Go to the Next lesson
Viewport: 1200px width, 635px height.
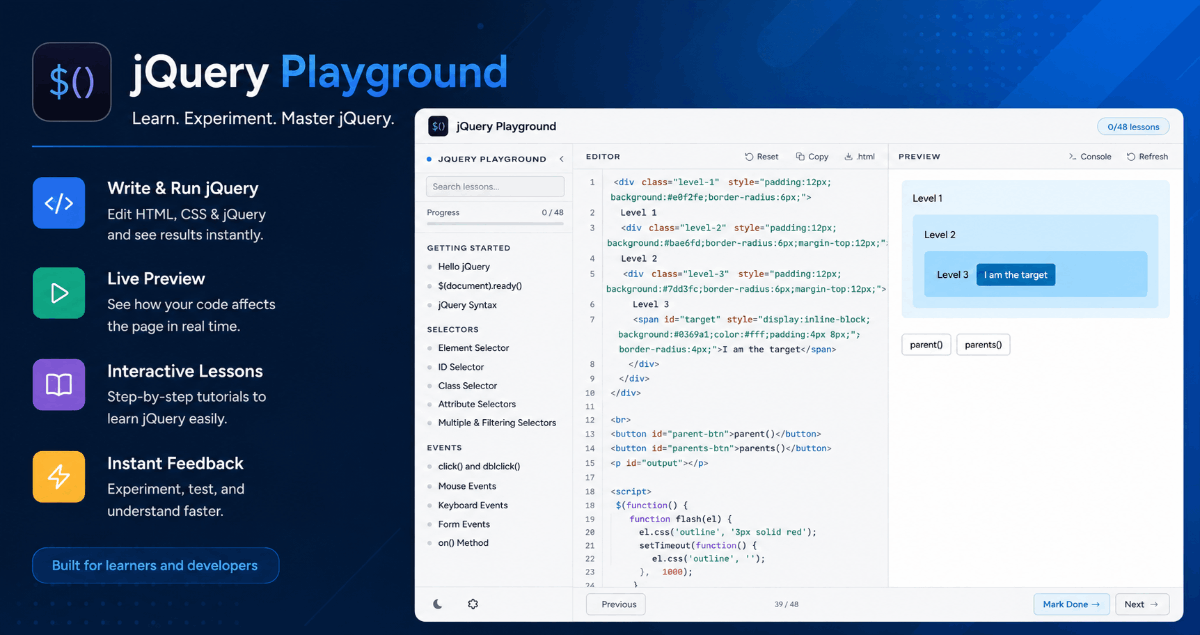click(x=1141, y=604)
